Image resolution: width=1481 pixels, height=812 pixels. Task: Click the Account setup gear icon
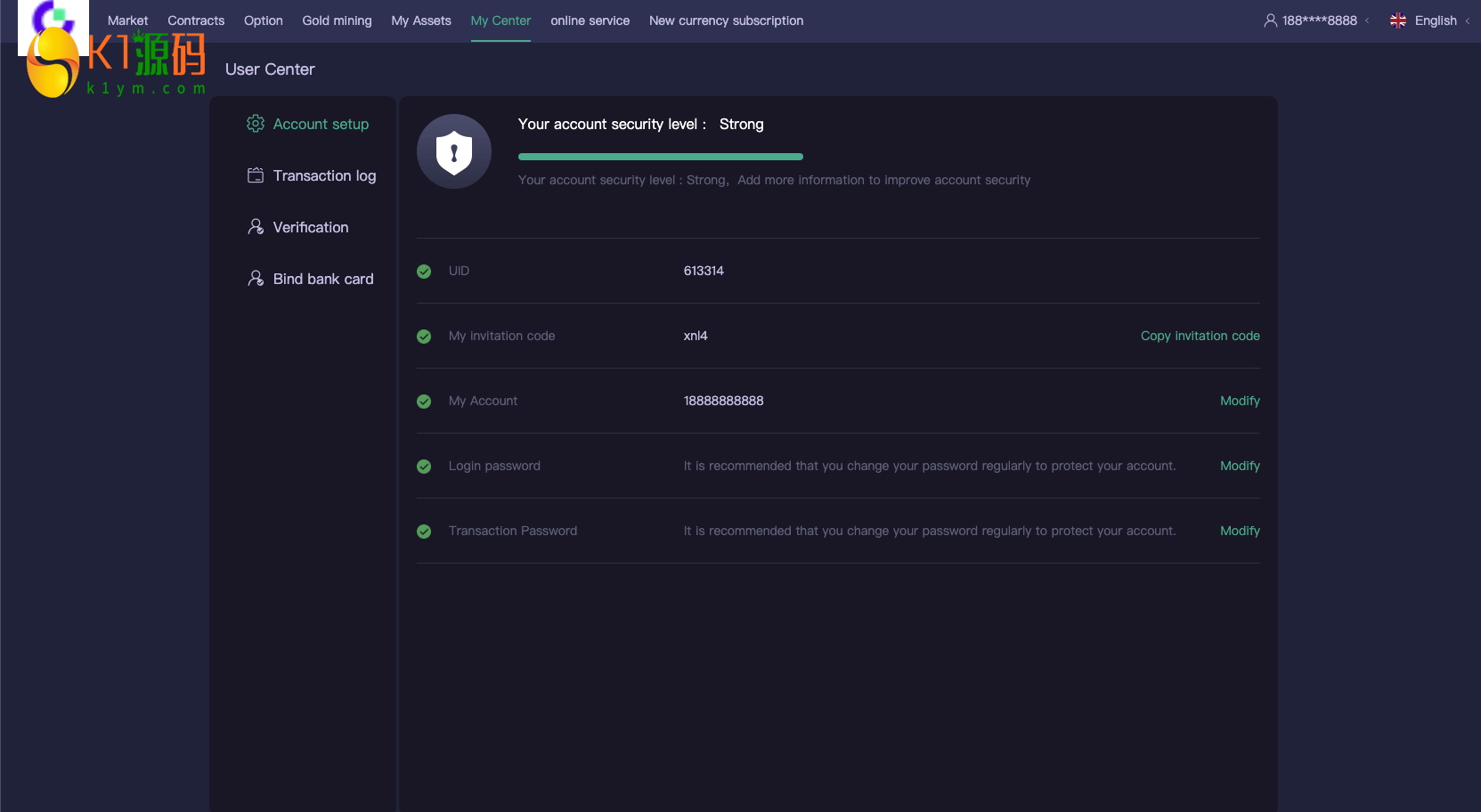[x=256, y=124]
